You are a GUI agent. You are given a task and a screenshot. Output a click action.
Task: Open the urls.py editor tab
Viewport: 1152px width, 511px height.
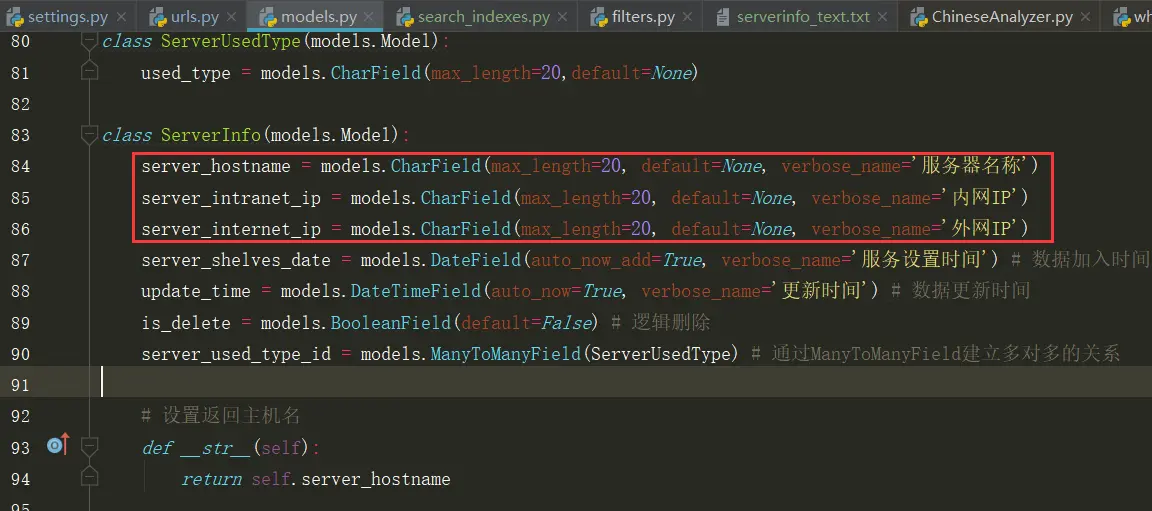(190, 16)
